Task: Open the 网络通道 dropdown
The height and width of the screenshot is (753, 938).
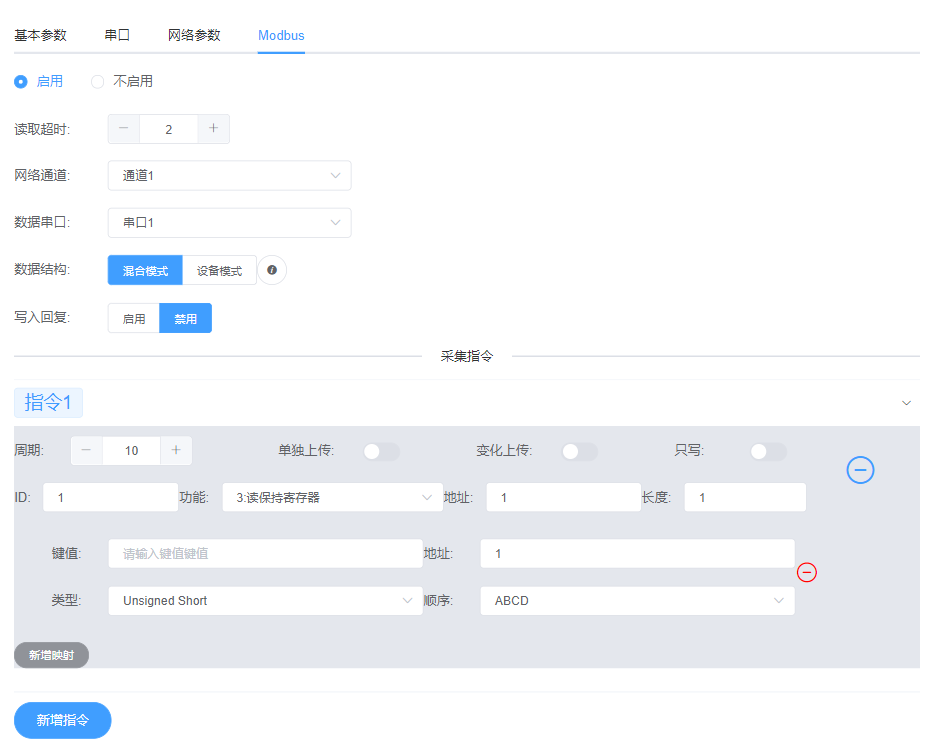Action: click(229, 175)
